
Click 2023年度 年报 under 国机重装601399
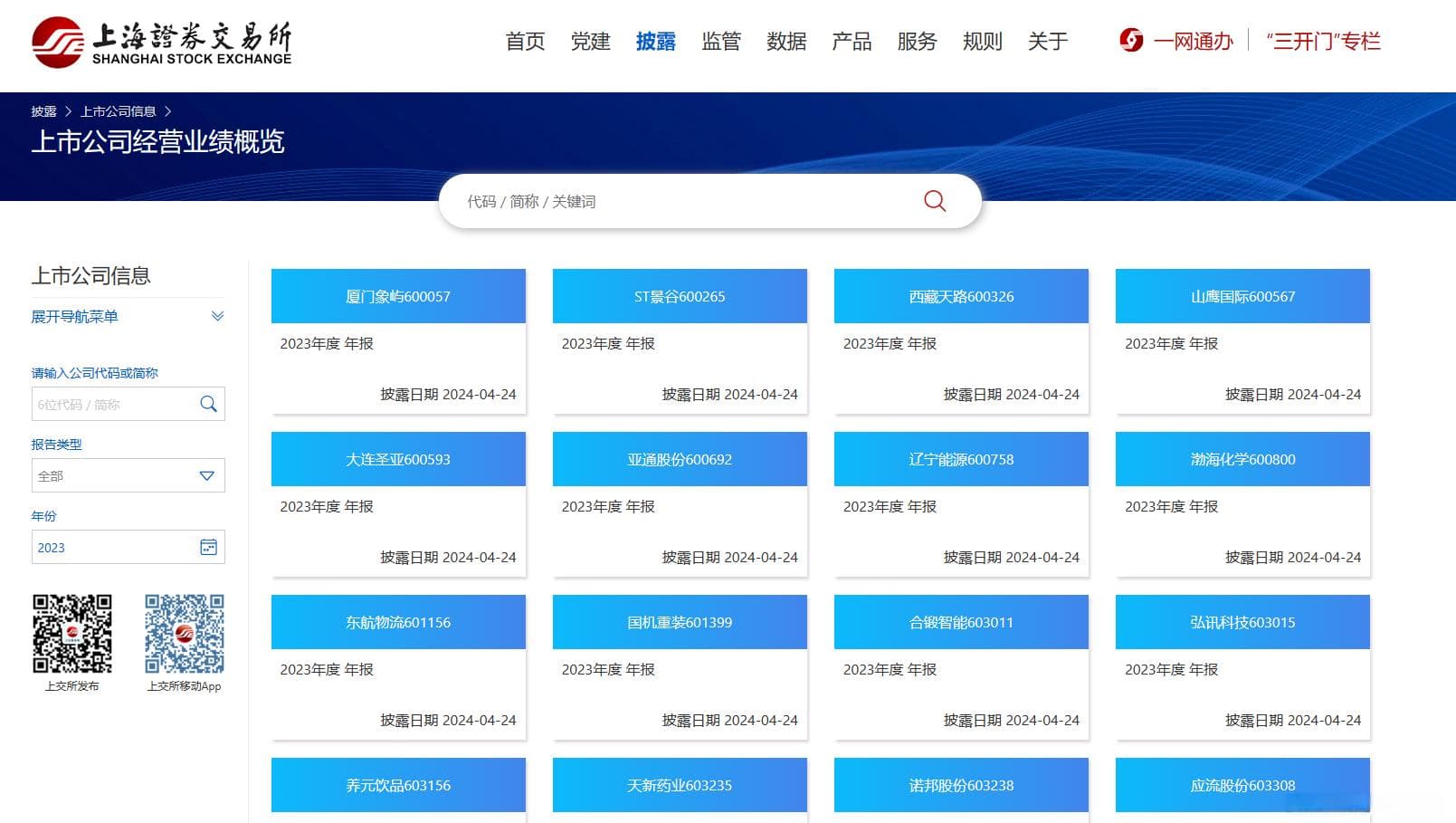pos(608,669)
